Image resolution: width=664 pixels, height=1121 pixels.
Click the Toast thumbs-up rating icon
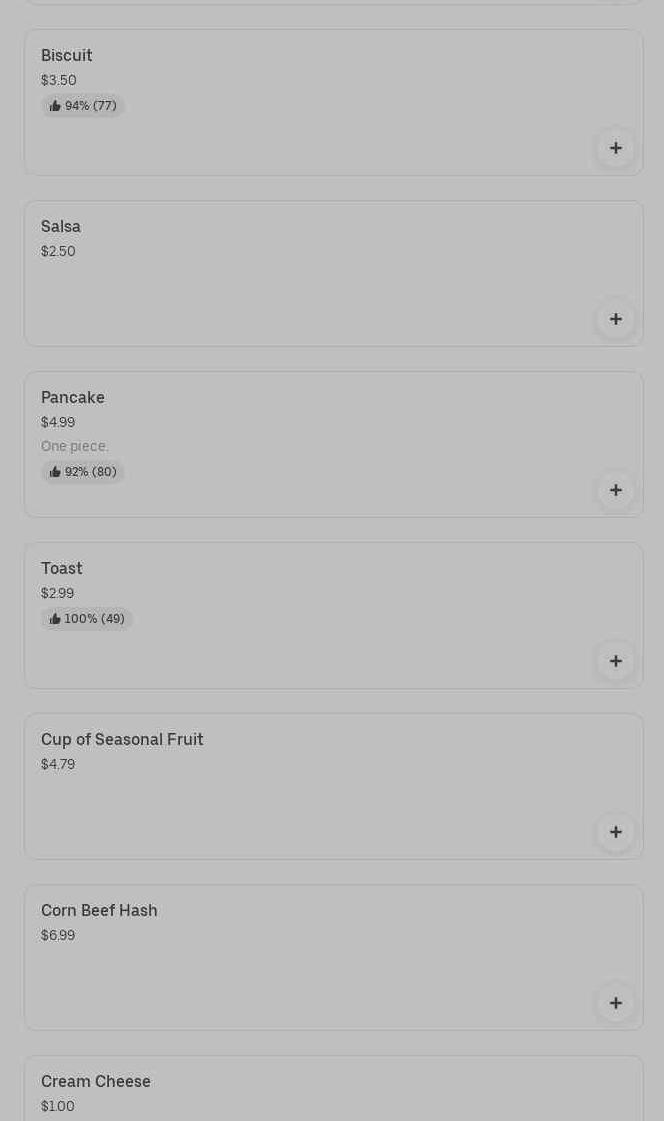pos(55,619)
